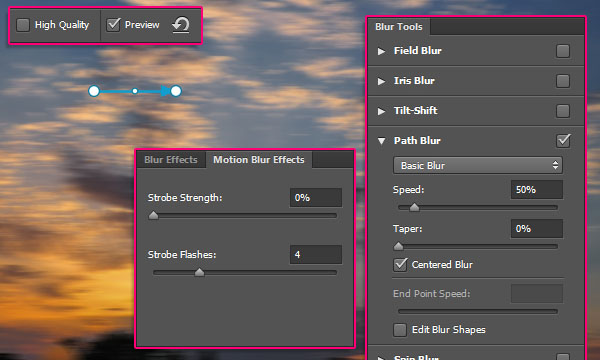The height and width of the screenshot is (360, 600).
Task: Disable the Path Blur checkbox
Action: tap(563, 140)
